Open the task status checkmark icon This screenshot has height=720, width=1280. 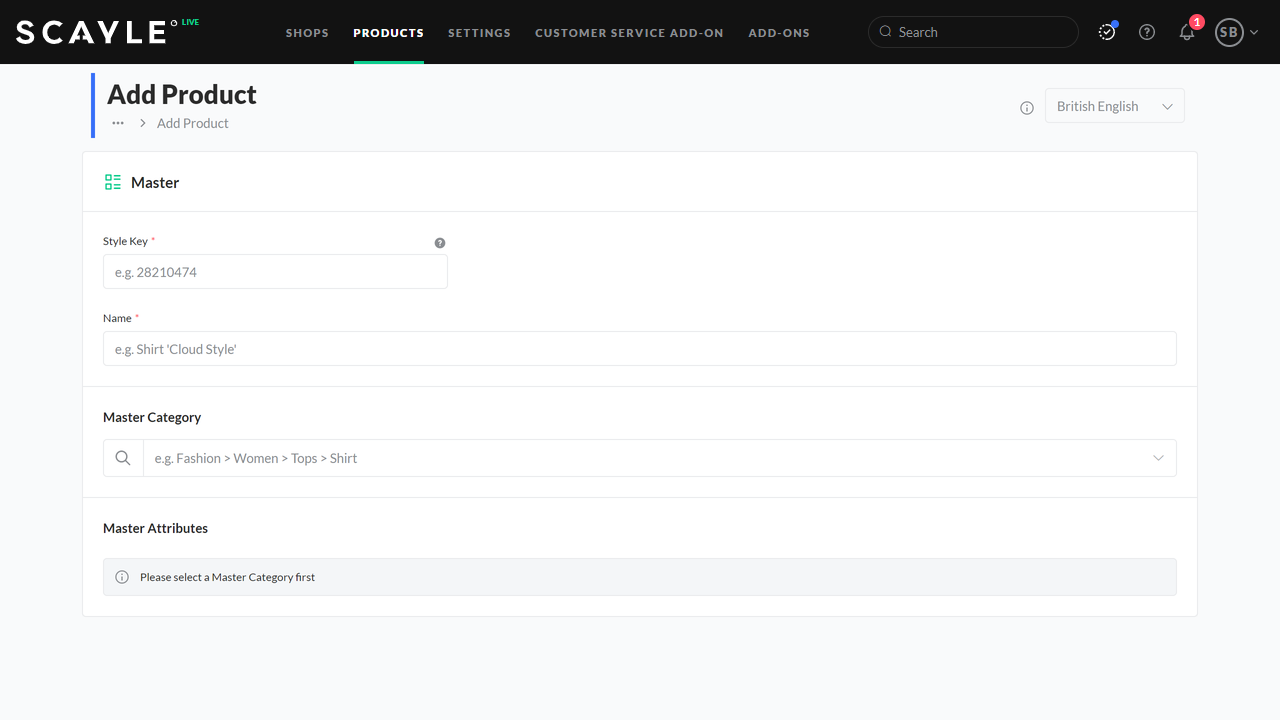1107,32
